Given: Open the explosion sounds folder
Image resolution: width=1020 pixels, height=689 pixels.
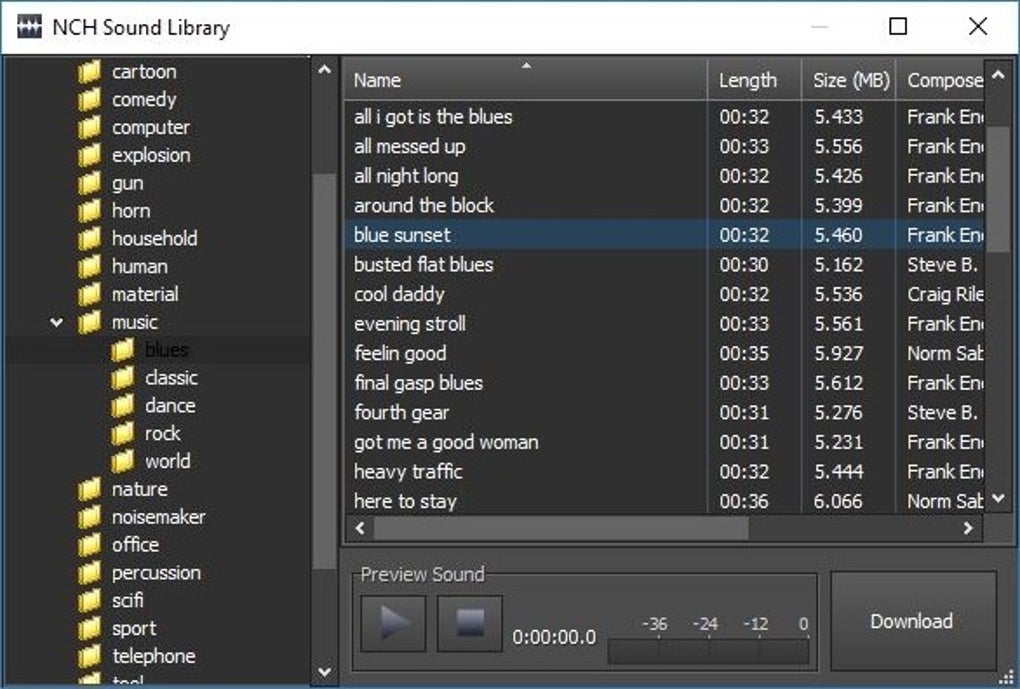Looking at the screenshot, I should pos(152,155).
